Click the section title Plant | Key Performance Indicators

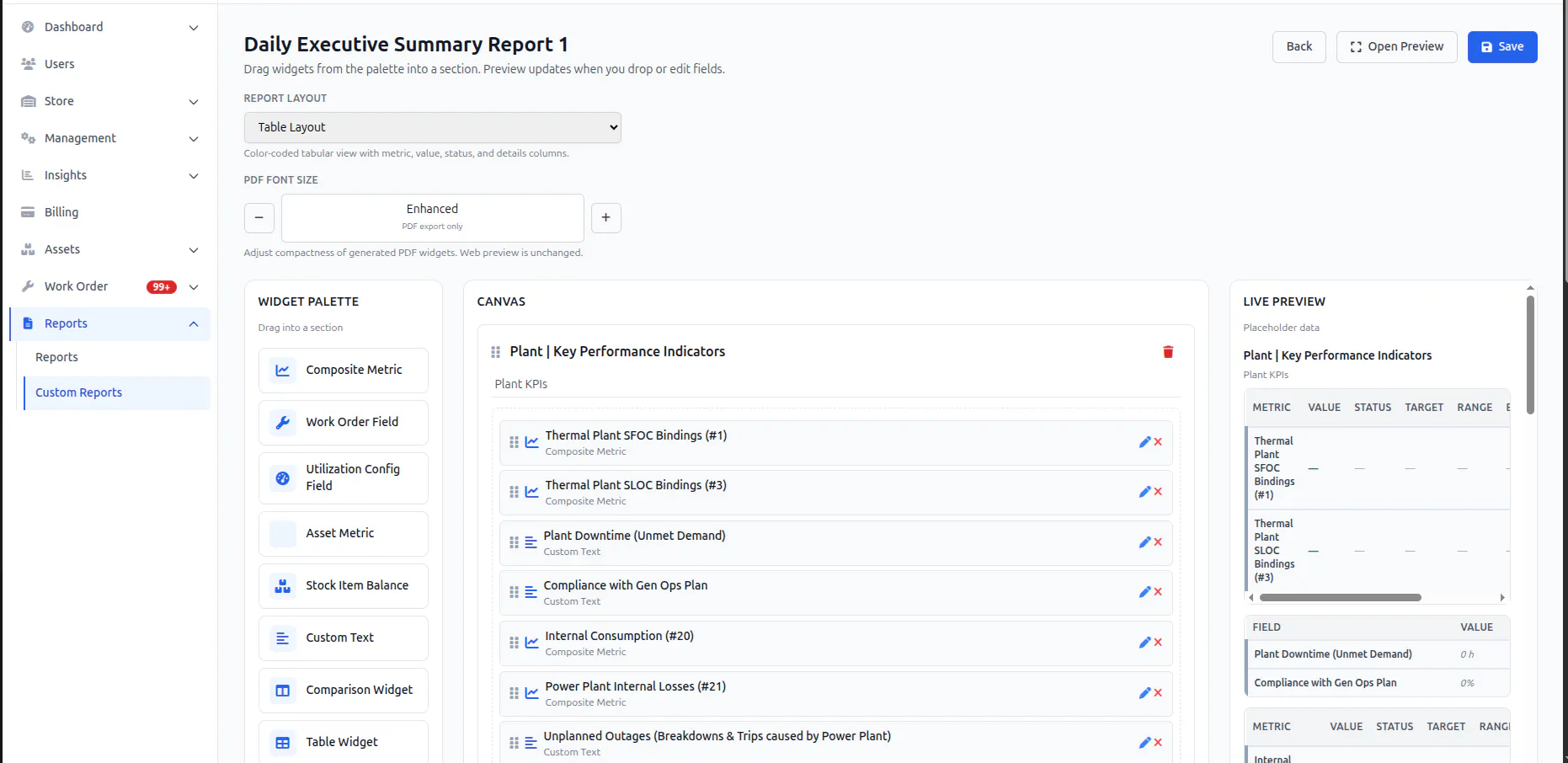[x=617, y=352]
